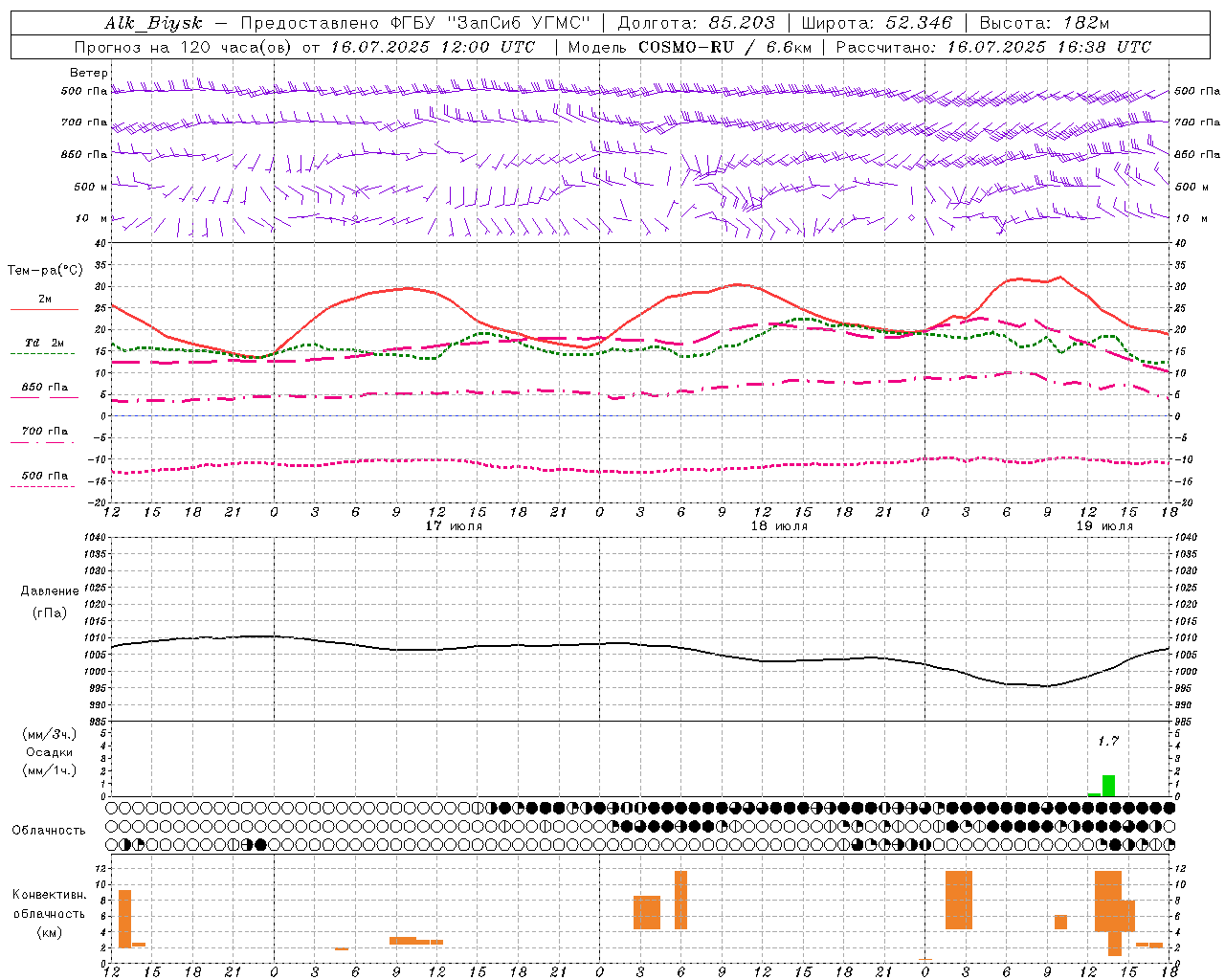Click the orange convective bar at 3h on 19 июля

959,900
